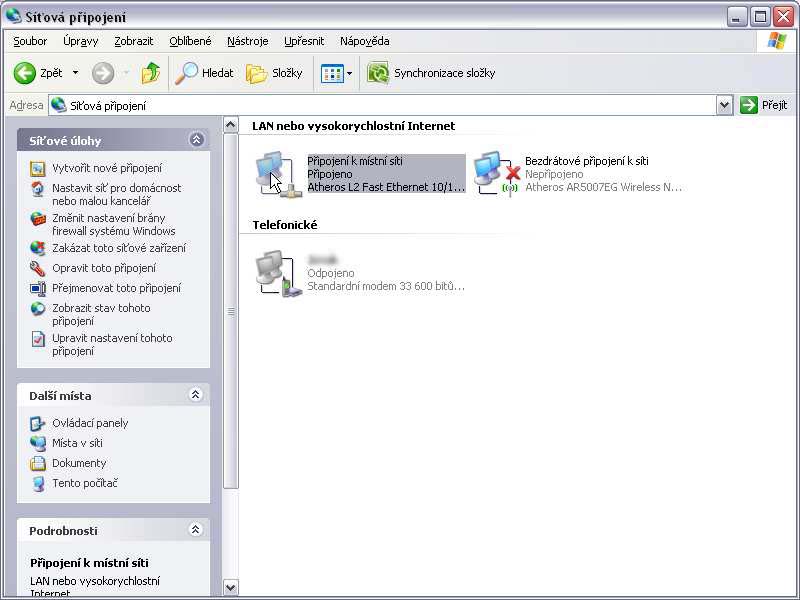Click the sidebar scroll down arrow
The width and height of the screenshot is (800, 600).
click(231, 588)
